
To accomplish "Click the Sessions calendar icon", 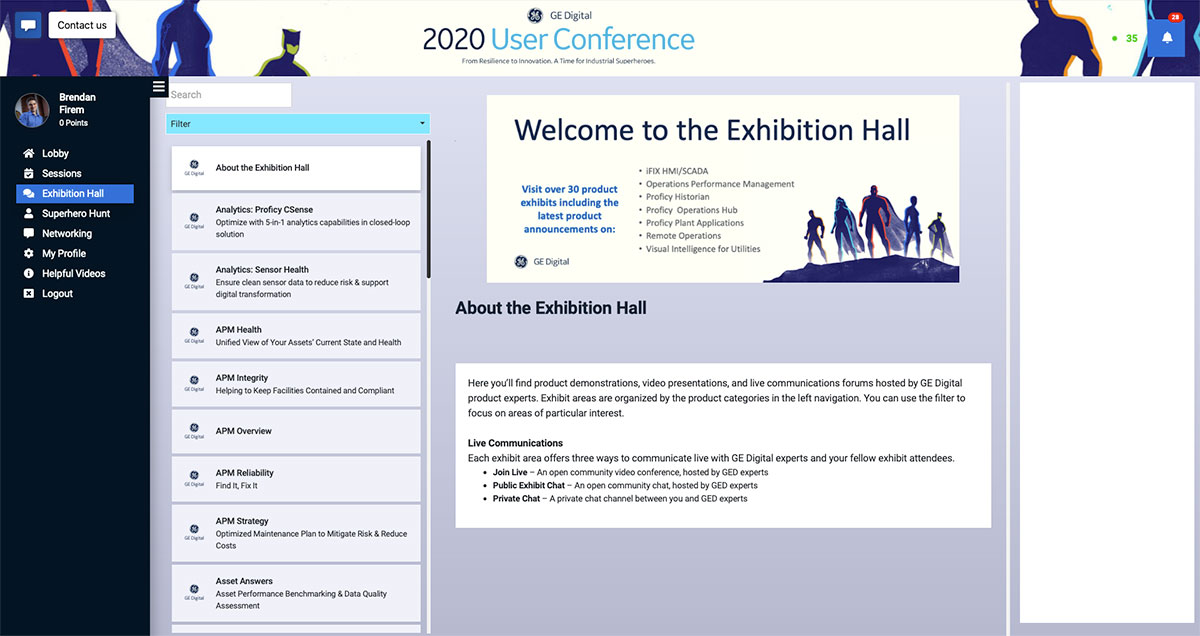I will coord(29,174).
